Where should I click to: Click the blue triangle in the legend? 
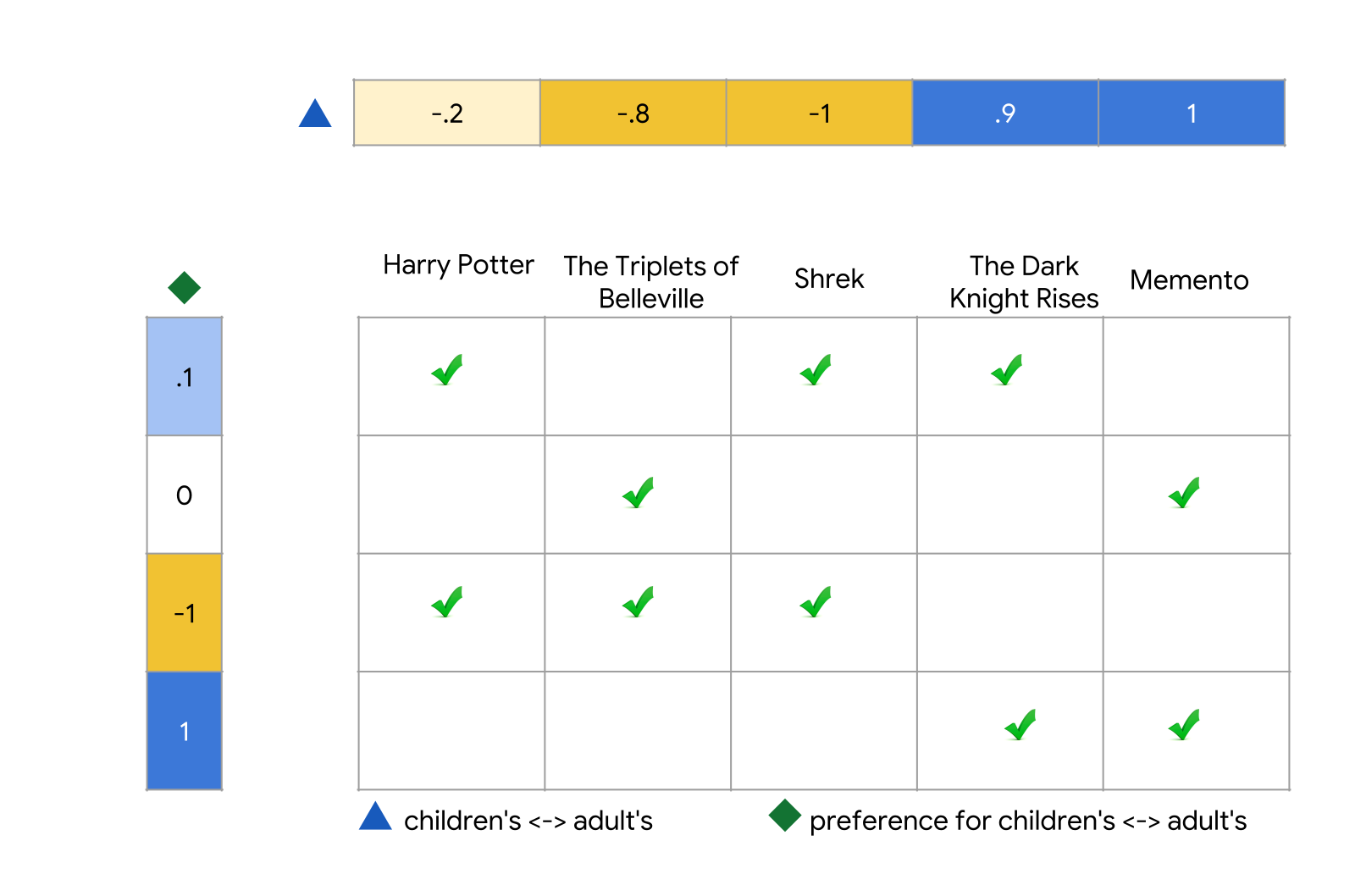click(375, 816)
